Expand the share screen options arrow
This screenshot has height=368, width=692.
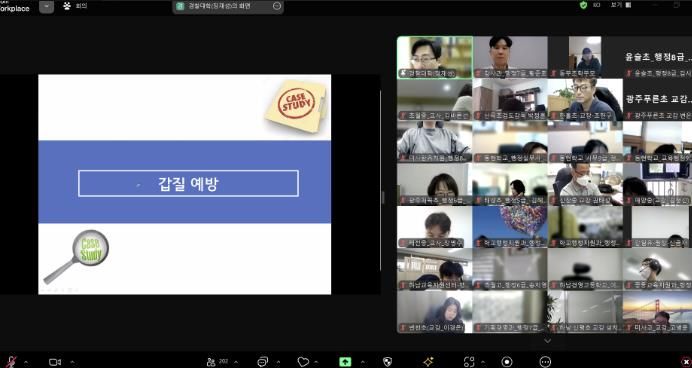tap(363, 362)
